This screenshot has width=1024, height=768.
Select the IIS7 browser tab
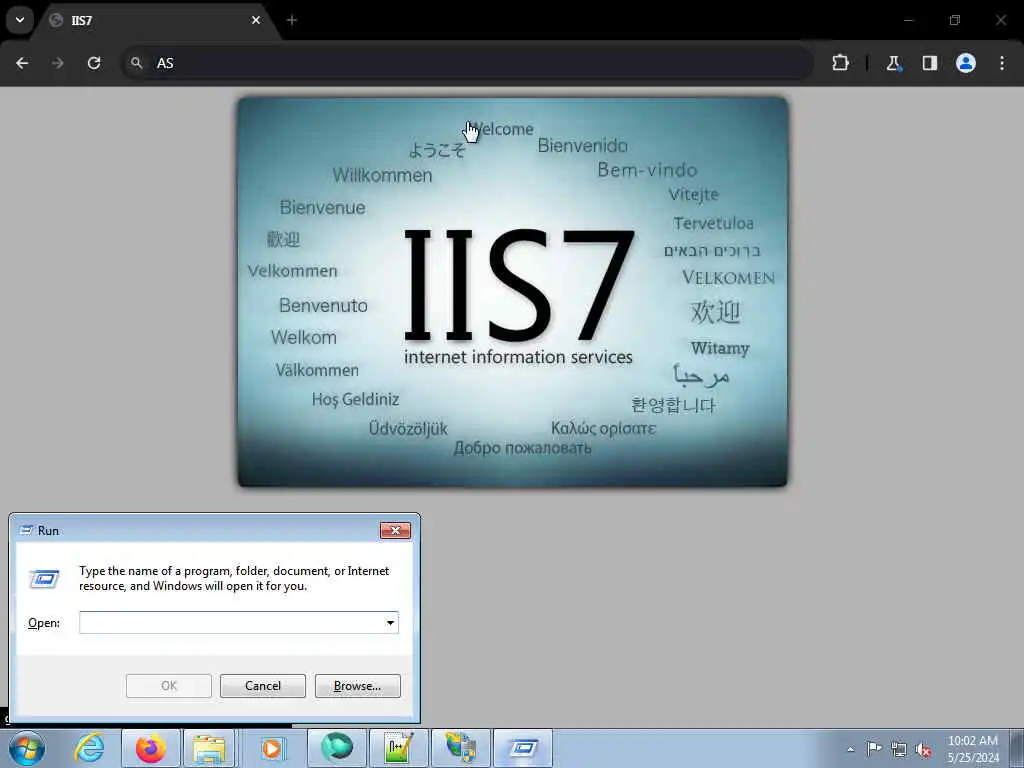point(157,20)
